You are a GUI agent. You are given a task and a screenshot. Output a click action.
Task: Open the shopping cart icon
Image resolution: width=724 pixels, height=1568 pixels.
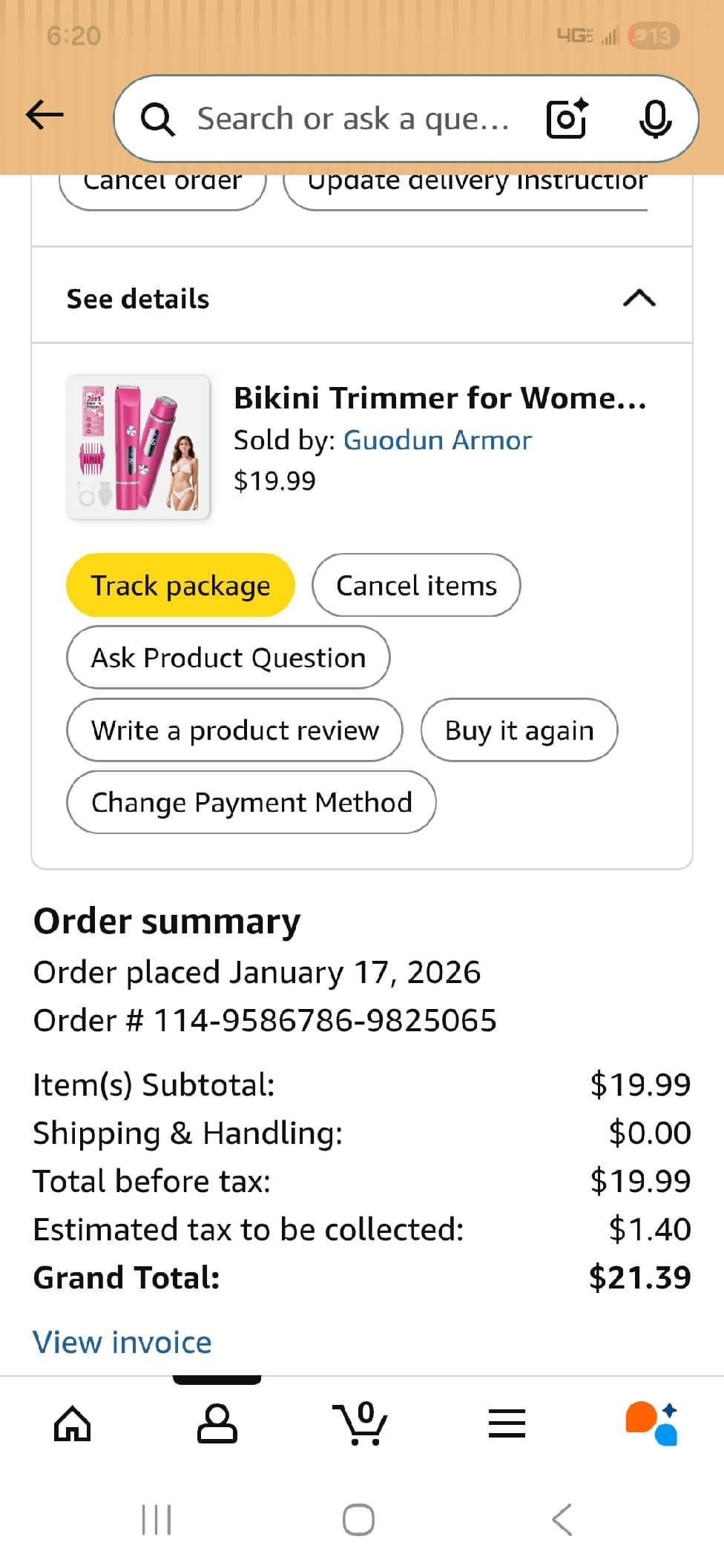pos(360,1423)
